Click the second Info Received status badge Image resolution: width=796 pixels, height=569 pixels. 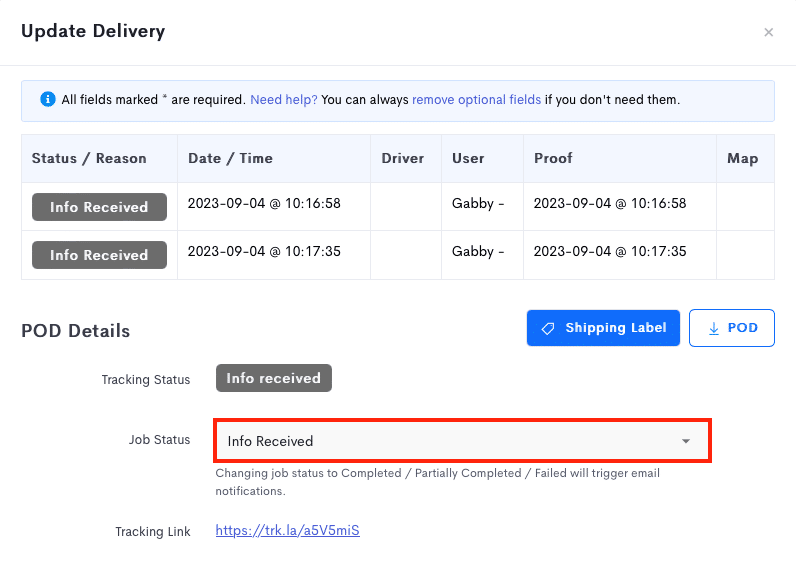tap(99, 255)
